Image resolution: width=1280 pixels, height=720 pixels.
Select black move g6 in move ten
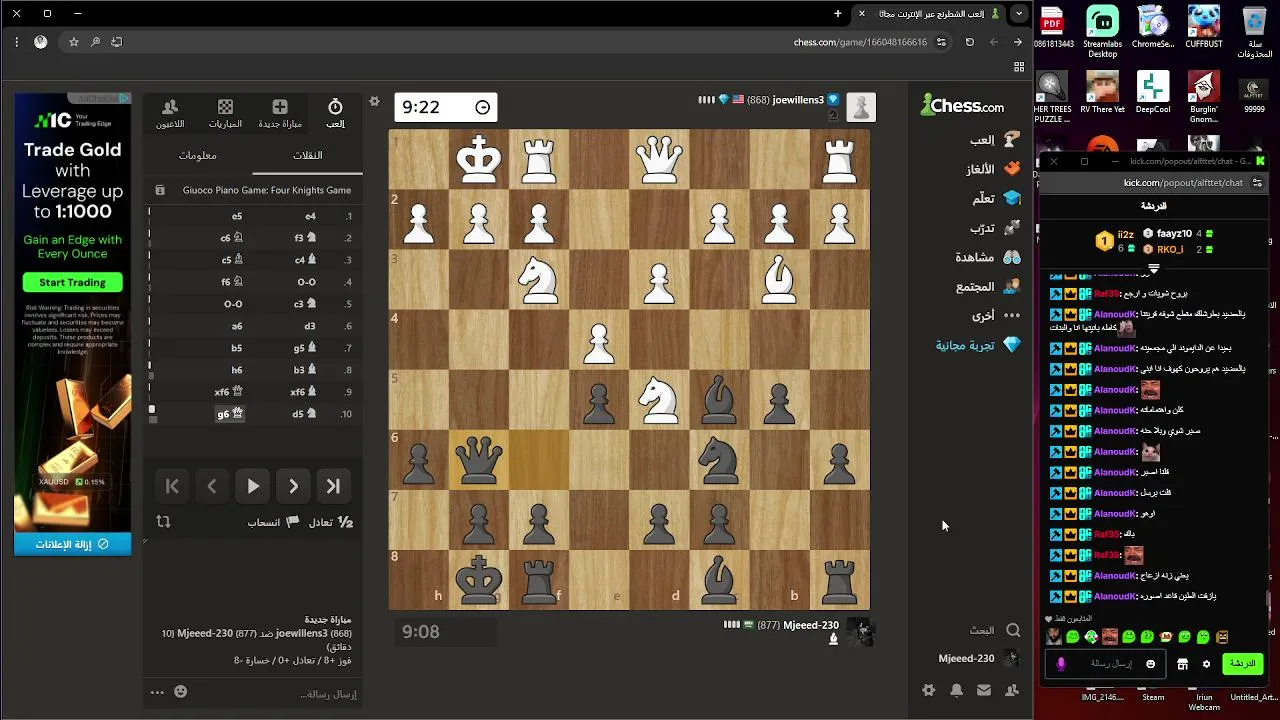point(230,414)
